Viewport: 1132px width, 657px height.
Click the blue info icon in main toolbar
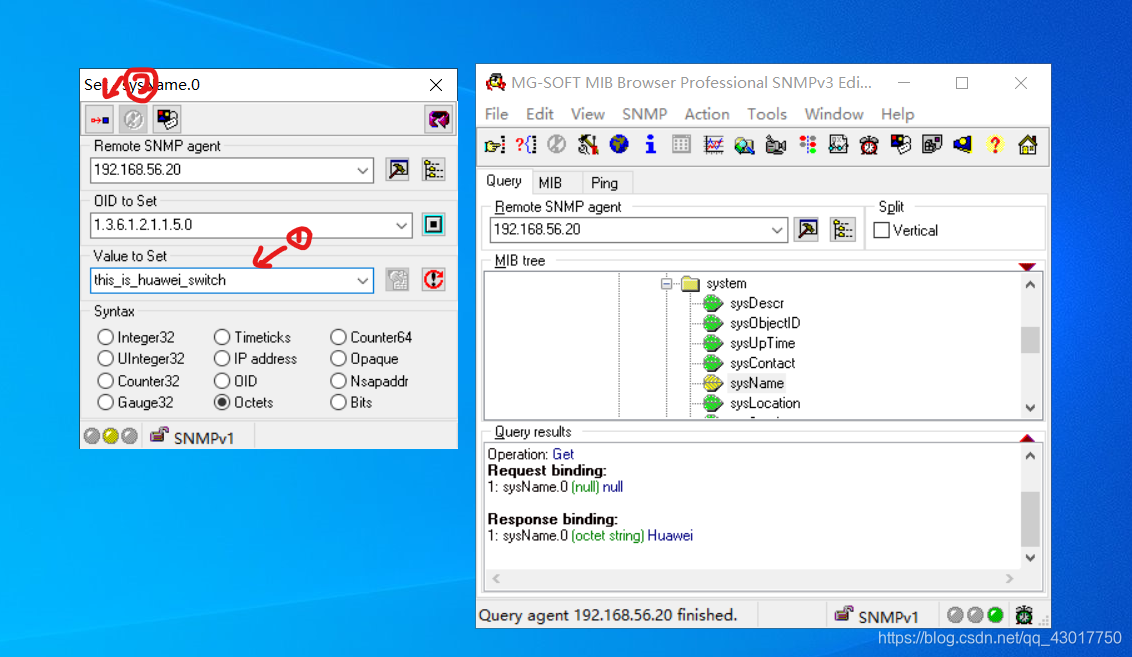click(x=650, y=145)
